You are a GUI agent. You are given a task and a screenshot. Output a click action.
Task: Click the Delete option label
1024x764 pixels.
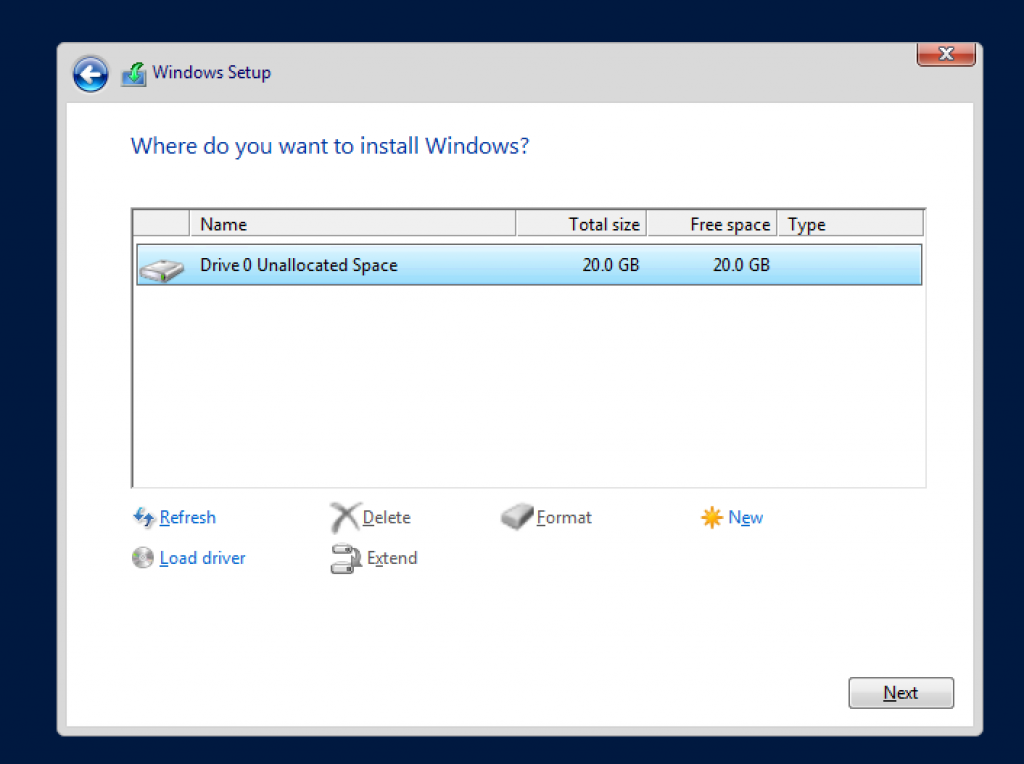[385, 517]
